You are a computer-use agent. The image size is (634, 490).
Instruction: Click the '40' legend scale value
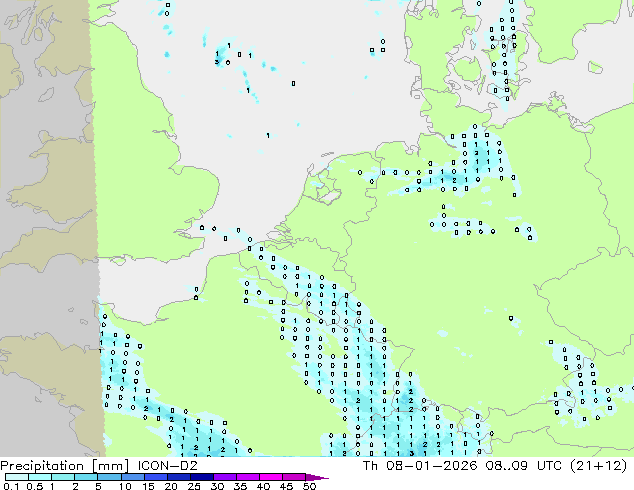[x=264, y=486]
